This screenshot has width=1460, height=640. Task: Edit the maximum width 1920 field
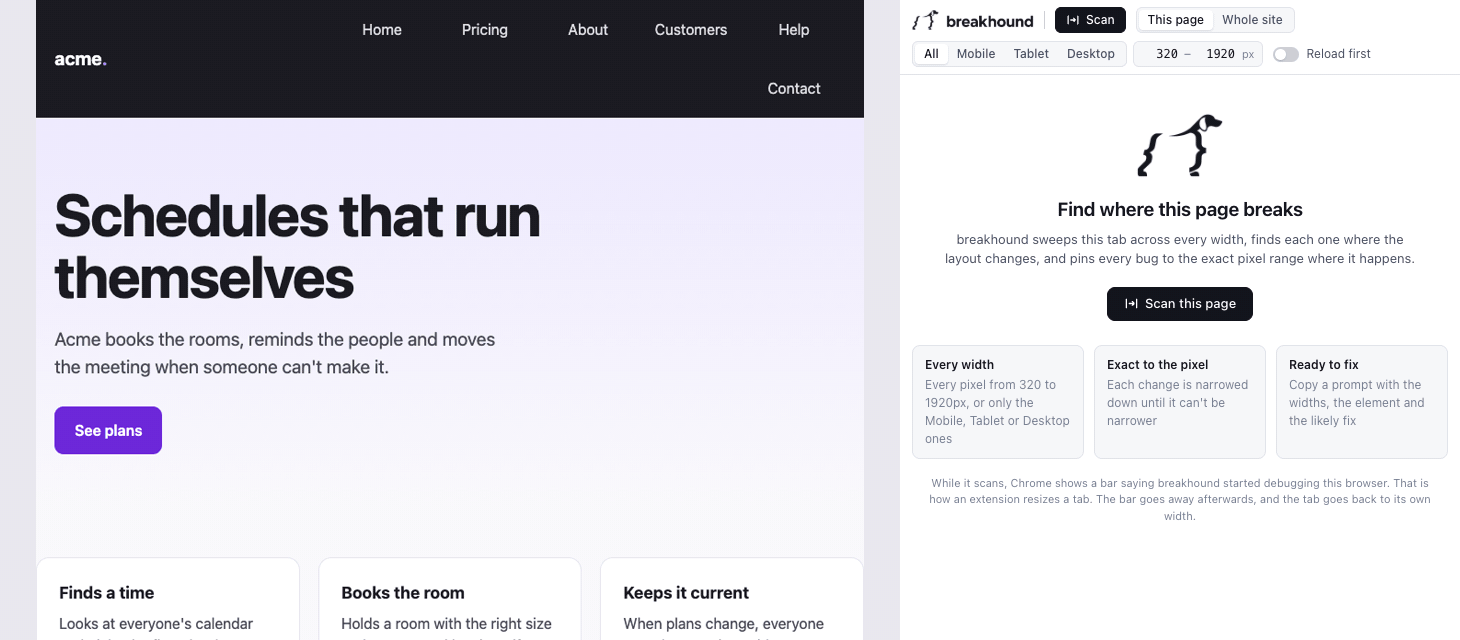click(1220, 54)
